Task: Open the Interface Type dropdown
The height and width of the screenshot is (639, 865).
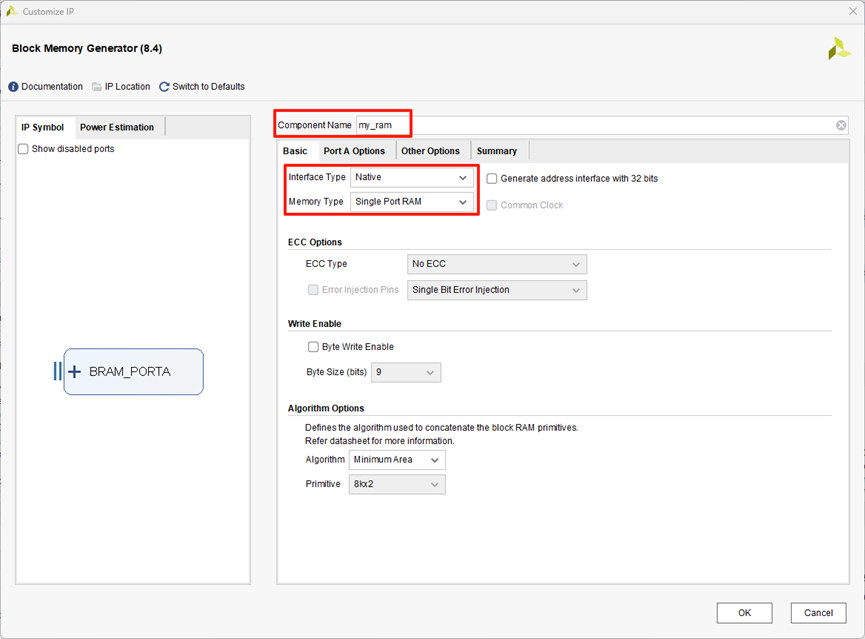Action: click(412, 177)
